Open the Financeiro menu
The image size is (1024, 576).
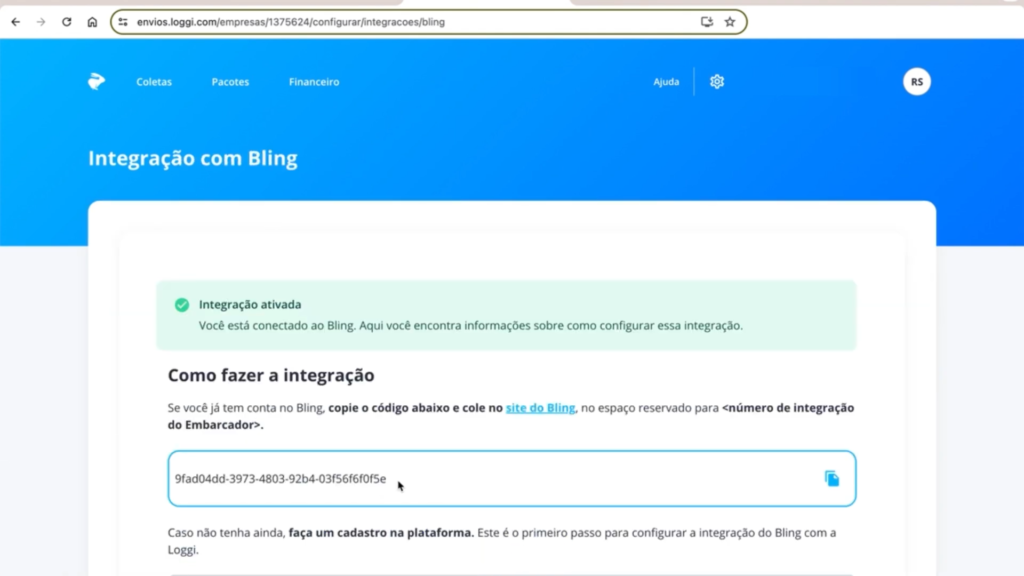coord(314,82)
